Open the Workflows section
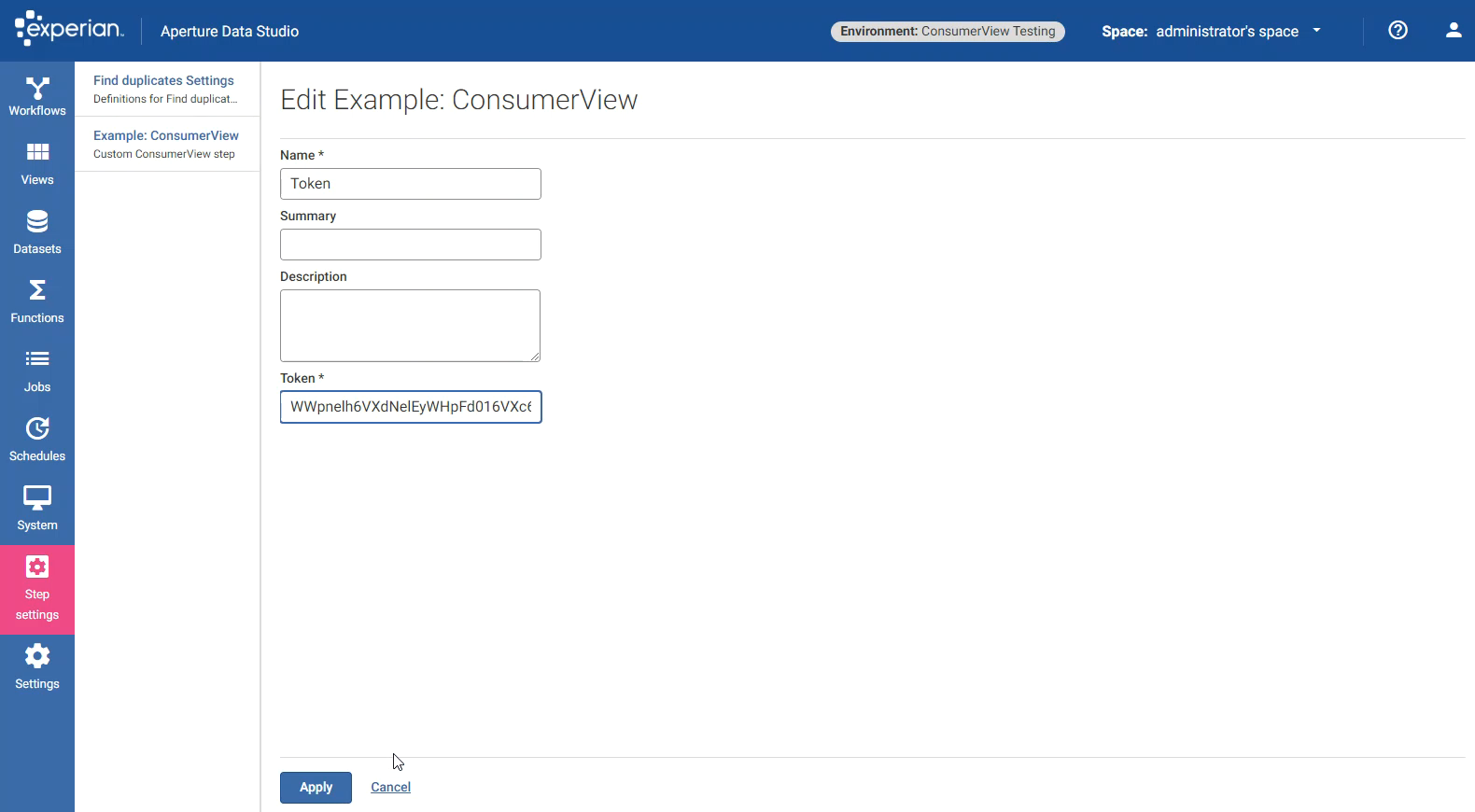Viewport: 1475px width, 812px height. (x=37, y=97)
